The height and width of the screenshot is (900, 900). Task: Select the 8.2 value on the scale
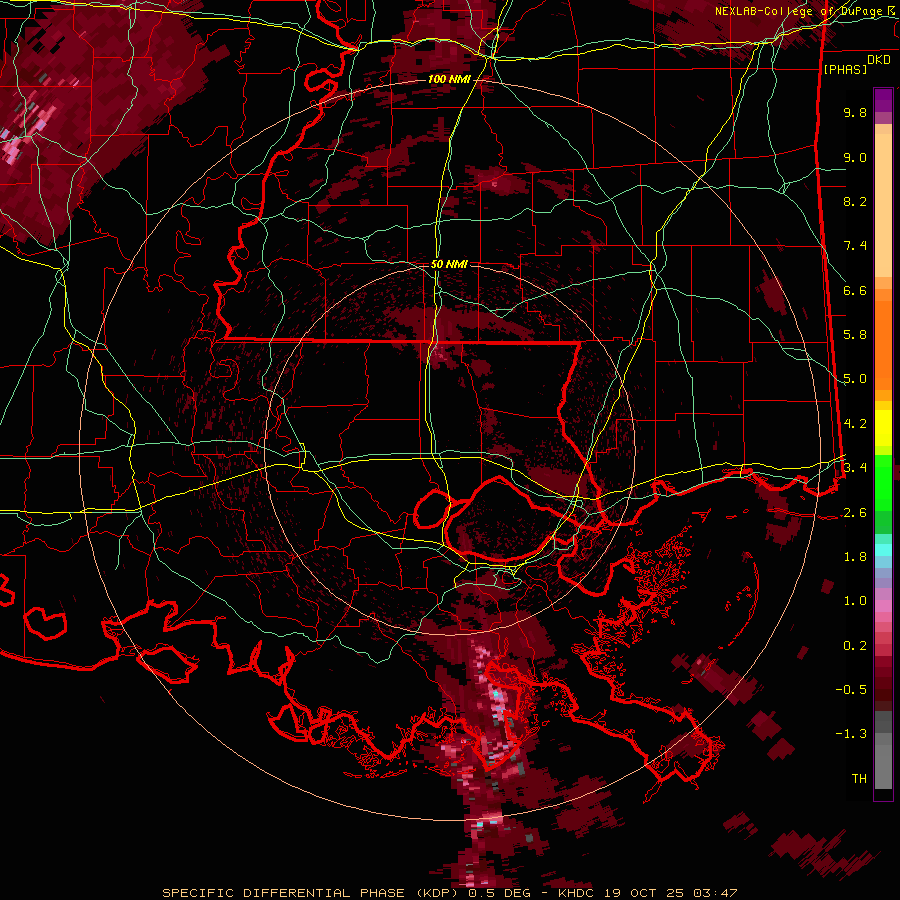[855, 201]
